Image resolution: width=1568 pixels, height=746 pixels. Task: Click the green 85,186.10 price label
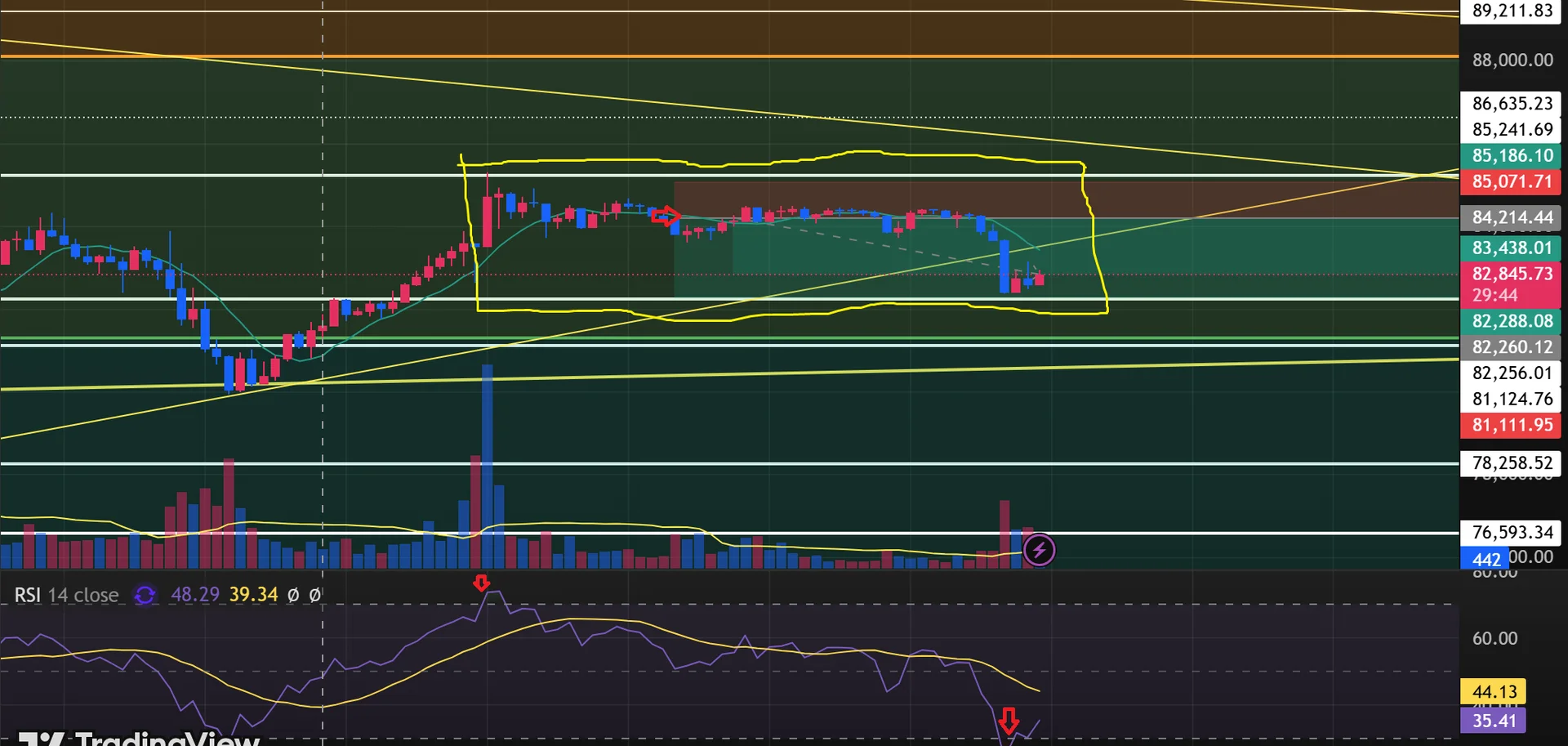tap(1512, 156)
